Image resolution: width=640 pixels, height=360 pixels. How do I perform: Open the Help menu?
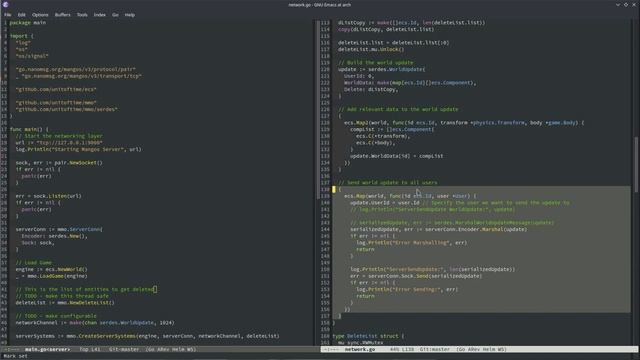coord(130,15)
